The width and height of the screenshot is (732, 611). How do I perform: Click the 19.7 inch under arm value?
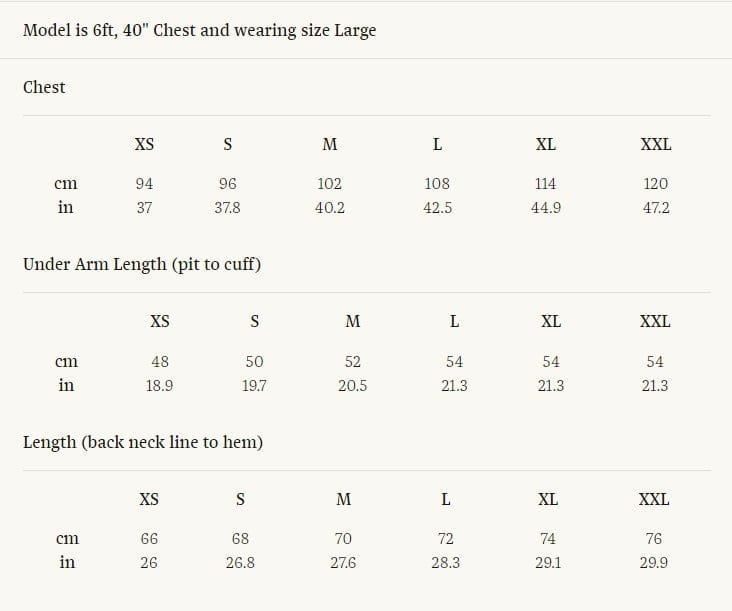click(254, 386)
